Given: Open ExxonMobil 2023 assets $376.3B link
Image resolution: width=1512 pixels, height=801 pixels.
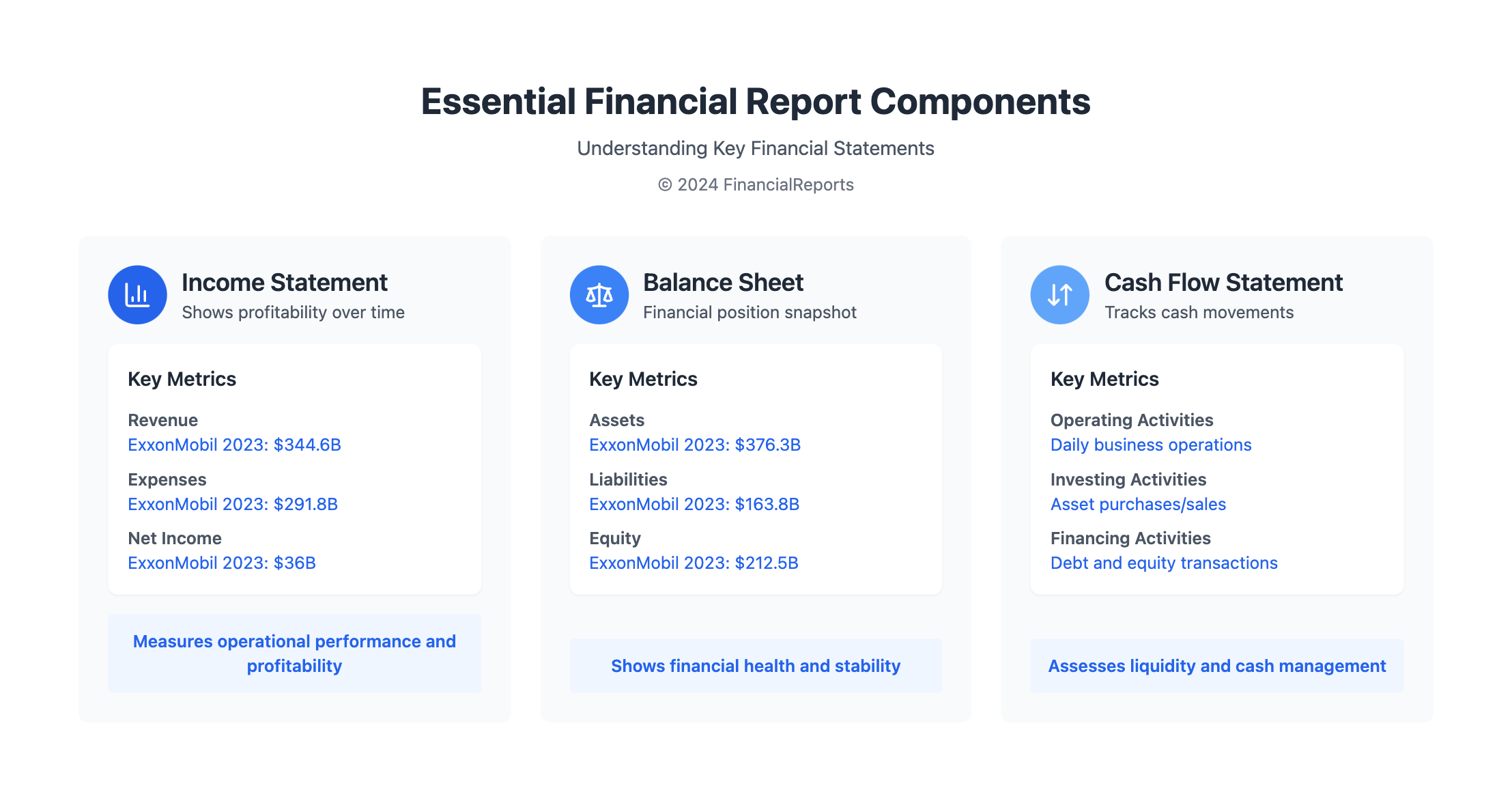Looking at the screenshot, I should tap(695, 445).
